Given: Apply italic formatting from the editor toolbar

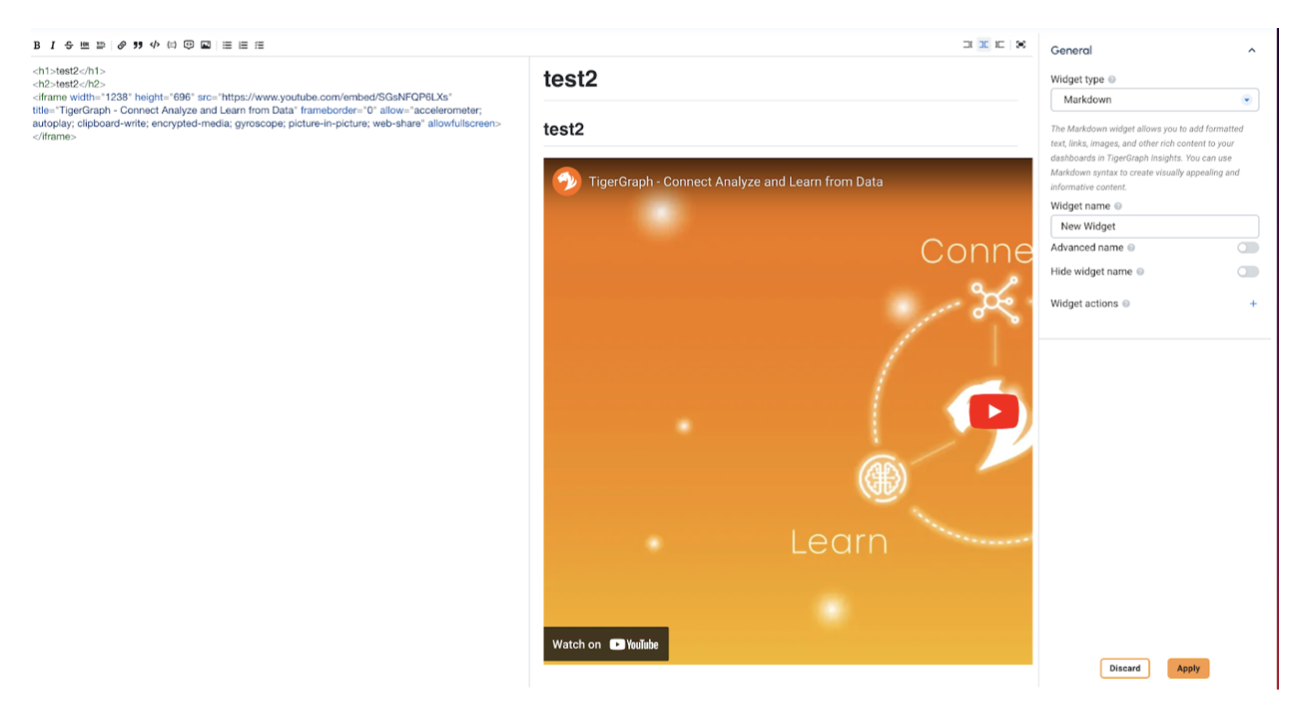Looking at the screenshot, I should point(53,45).
